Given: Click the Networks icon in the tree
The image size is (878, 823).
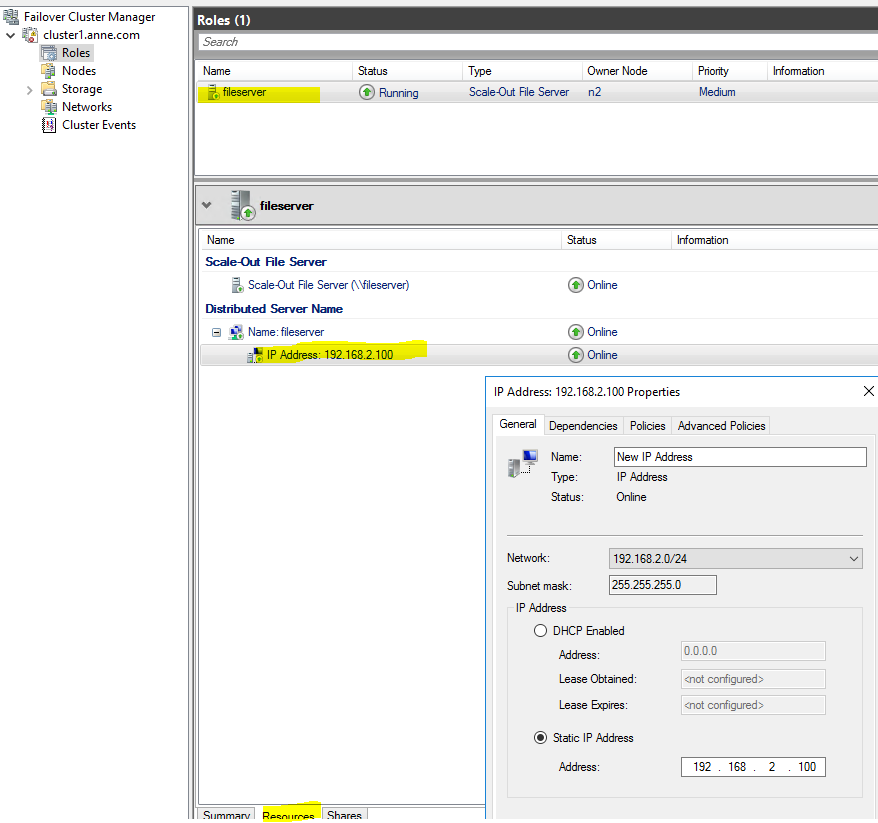Looking at the screenshot, I should 49,106.
